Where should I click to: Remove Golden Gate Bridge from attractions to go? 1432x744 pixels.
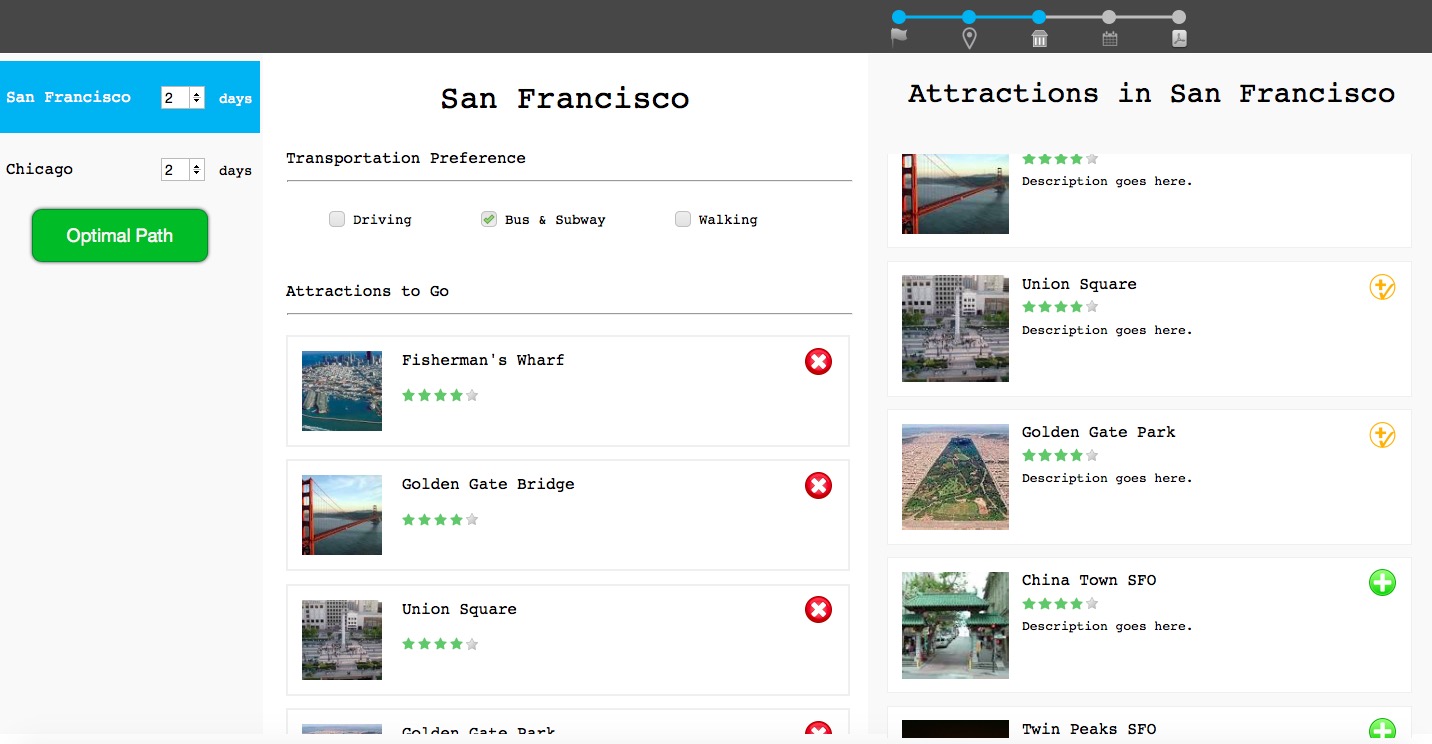point(818,485)
